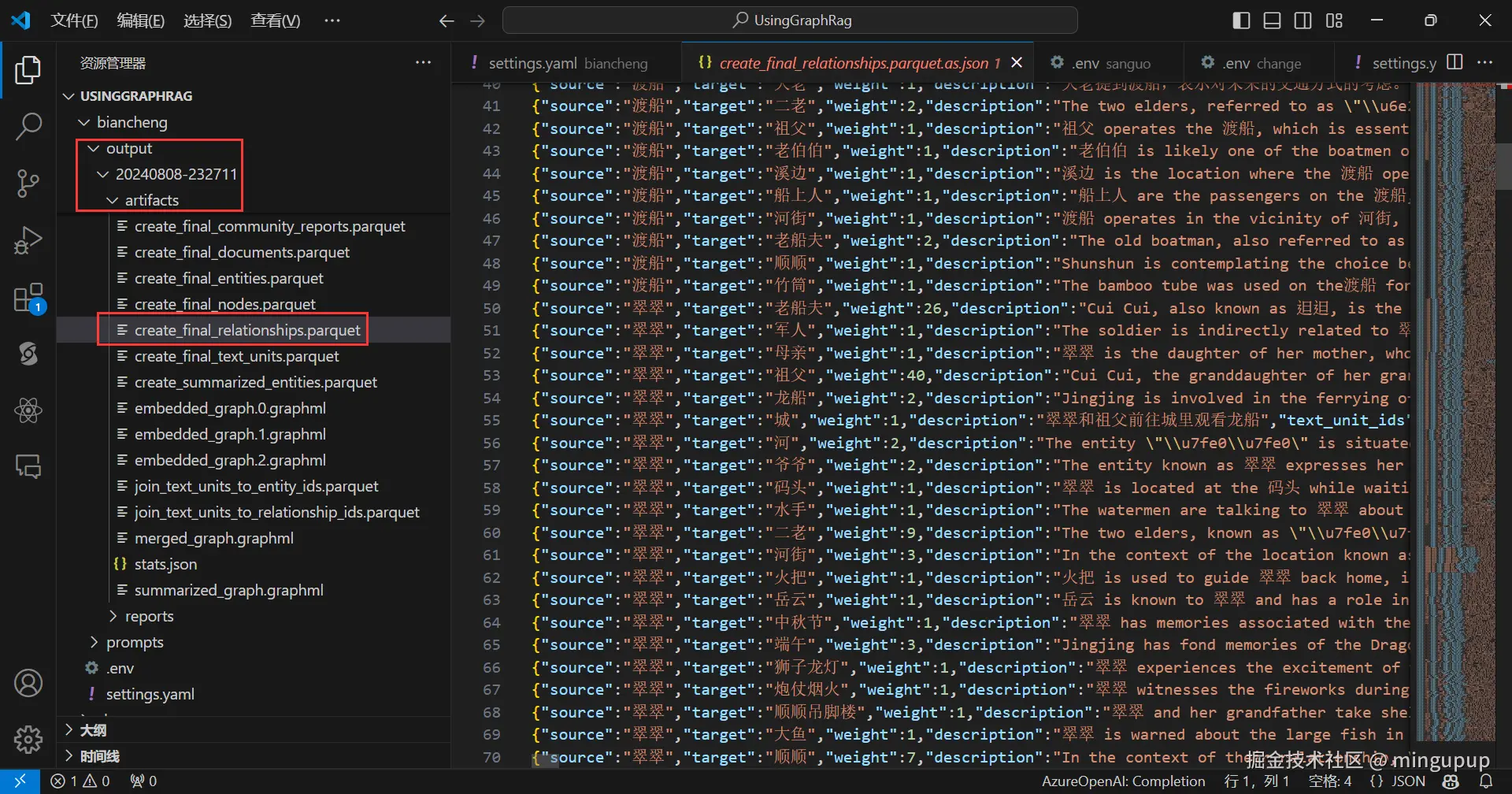Image resolution: width=1512 pixels, height=794 pixels.
Task: Open the Source Control view
Action: point(28,184)
